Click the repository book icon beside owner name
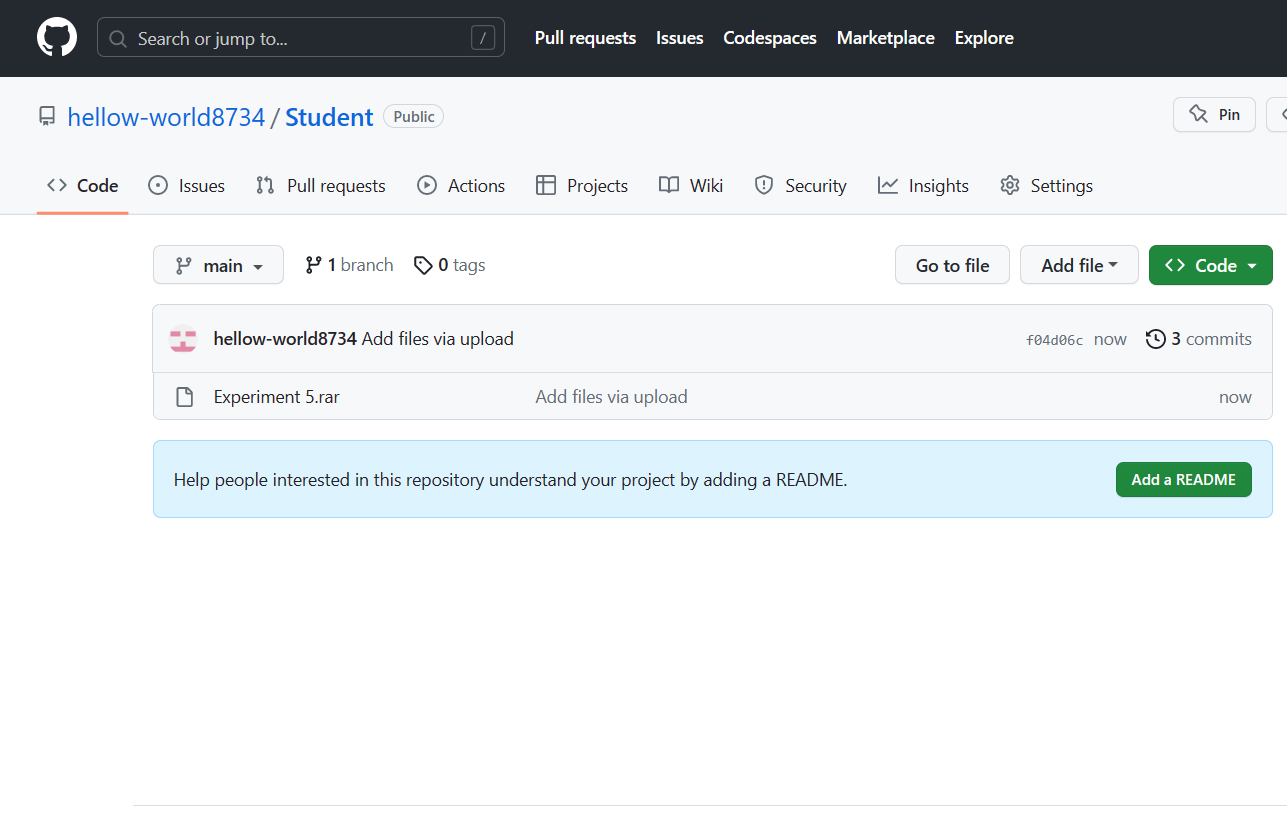This screenshot has width=1287, height=823. tap(47, 116)
